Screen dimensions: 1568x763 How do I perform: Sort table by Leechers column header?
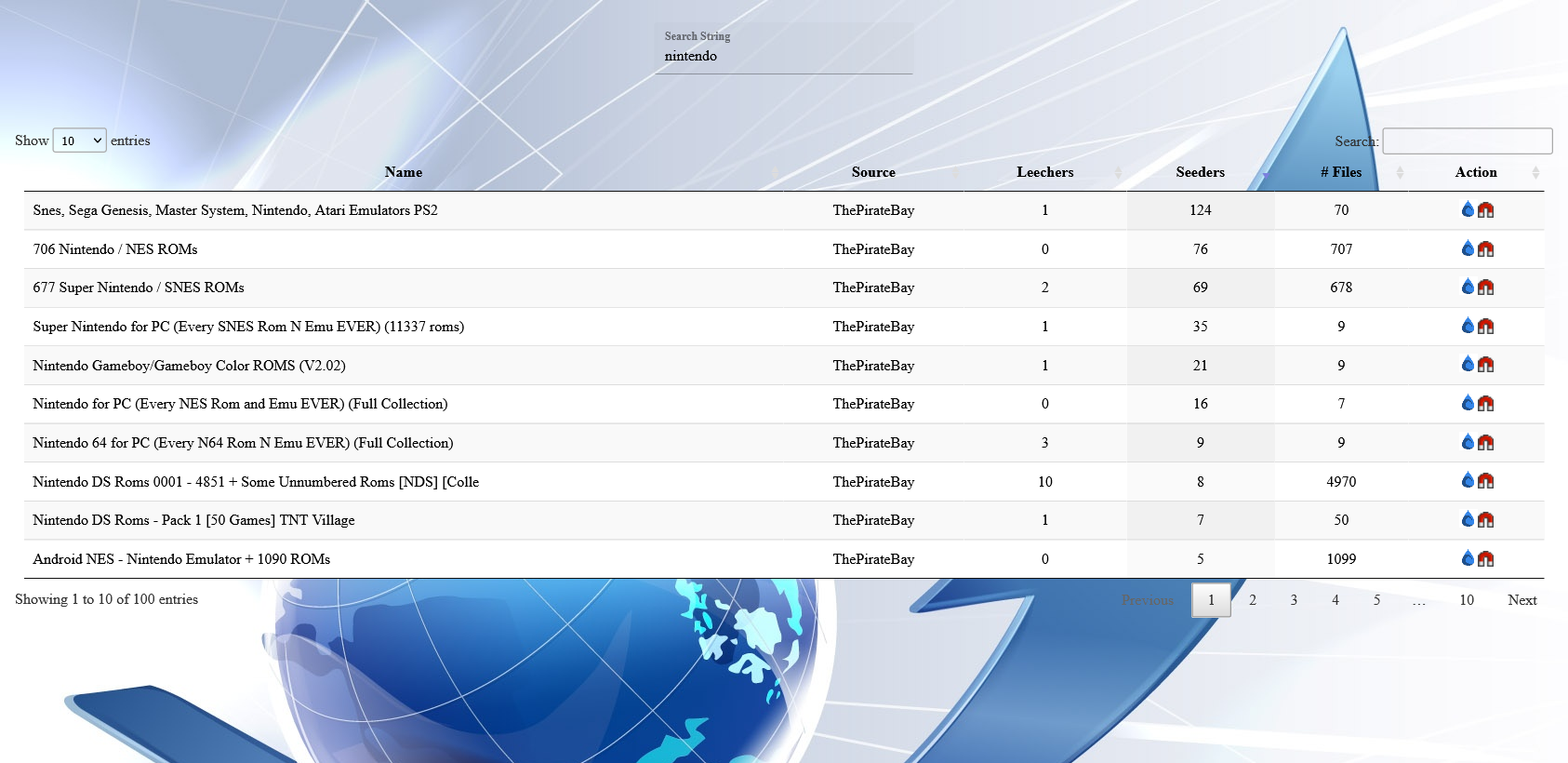coord(1044,172)
